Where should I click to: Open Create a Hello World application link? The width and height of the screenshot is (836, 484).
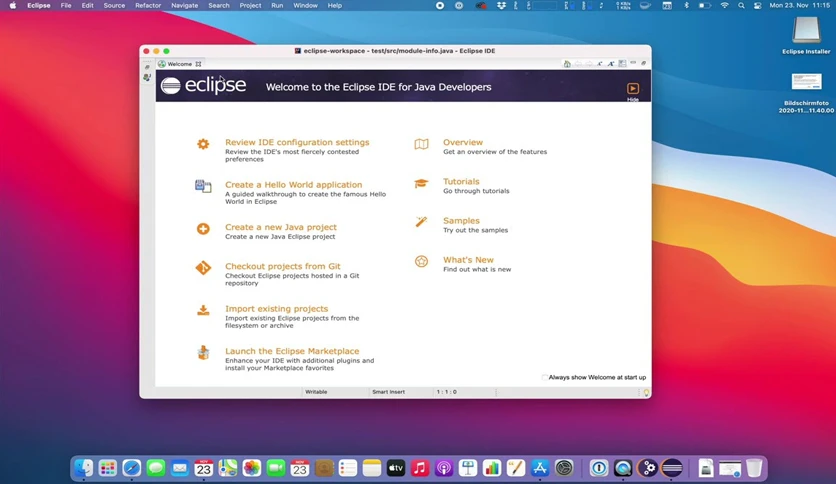click(x=293, y=184)
